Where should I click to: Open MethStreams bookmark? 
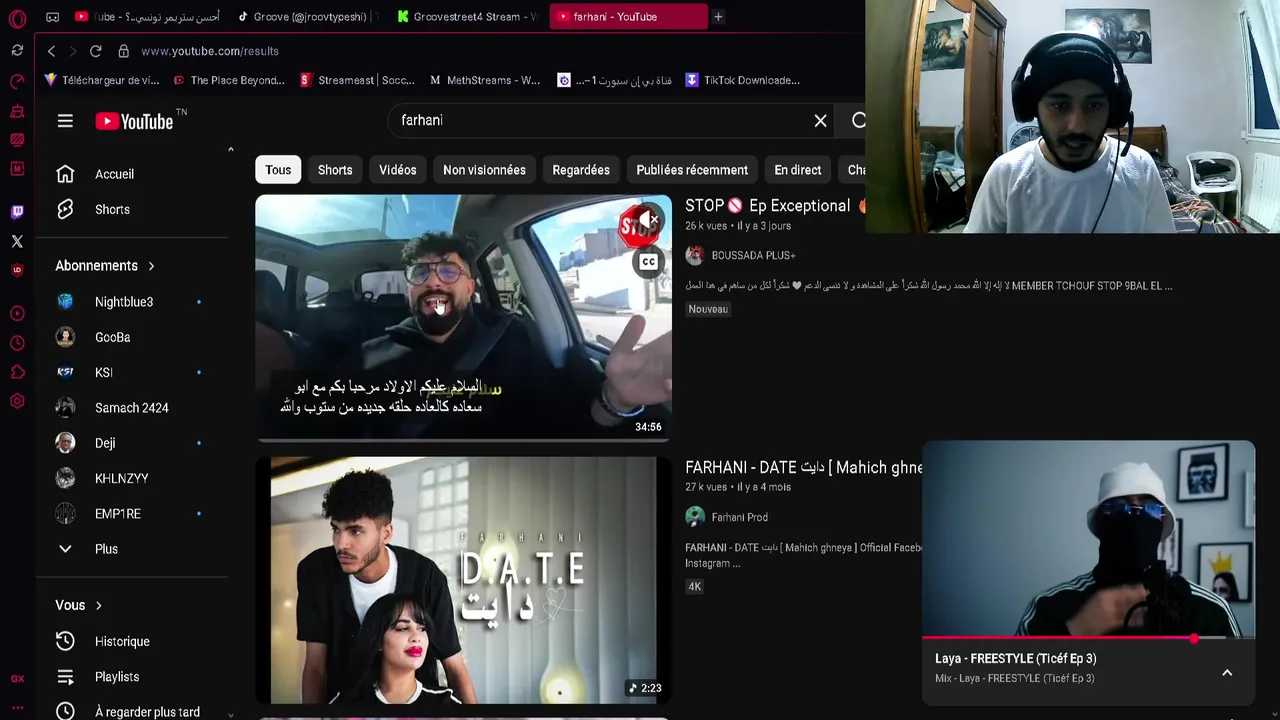point(485,80)
